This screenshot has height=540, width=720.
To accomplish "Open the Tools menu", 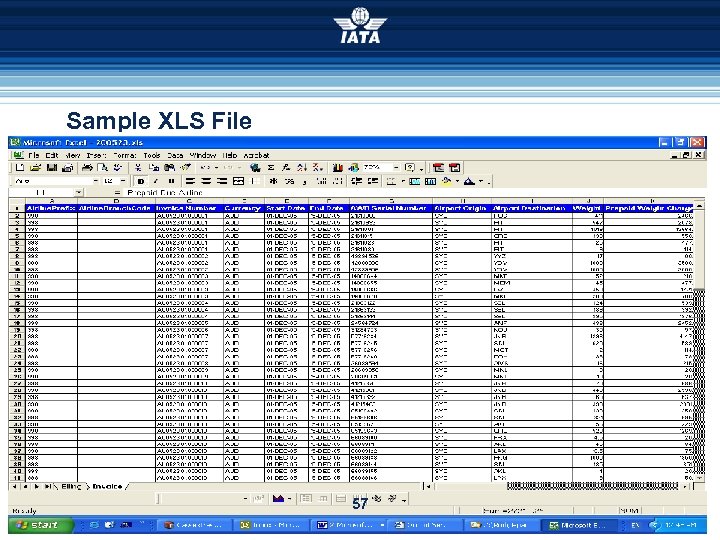I will click(x=152, y=156).
